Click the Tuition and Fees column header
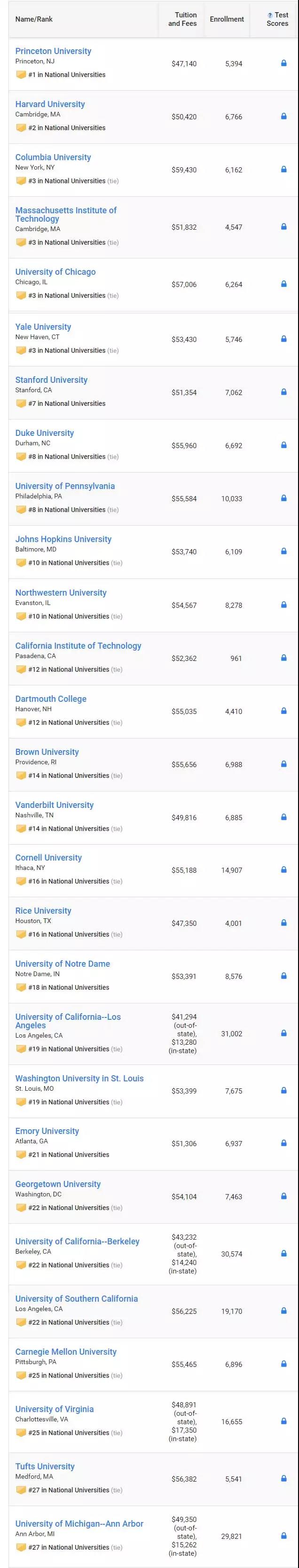This screenshot has height=1568, width=299. (183, 19)
